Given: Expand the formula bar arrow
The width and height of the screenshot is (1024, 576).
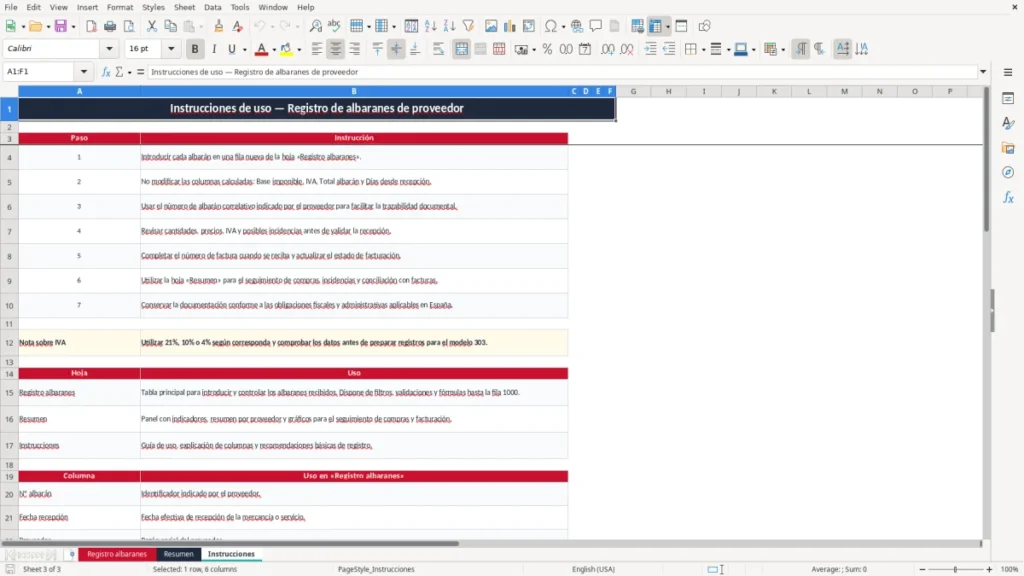Looking at the screenshot, I should click(x=983, y=72).
